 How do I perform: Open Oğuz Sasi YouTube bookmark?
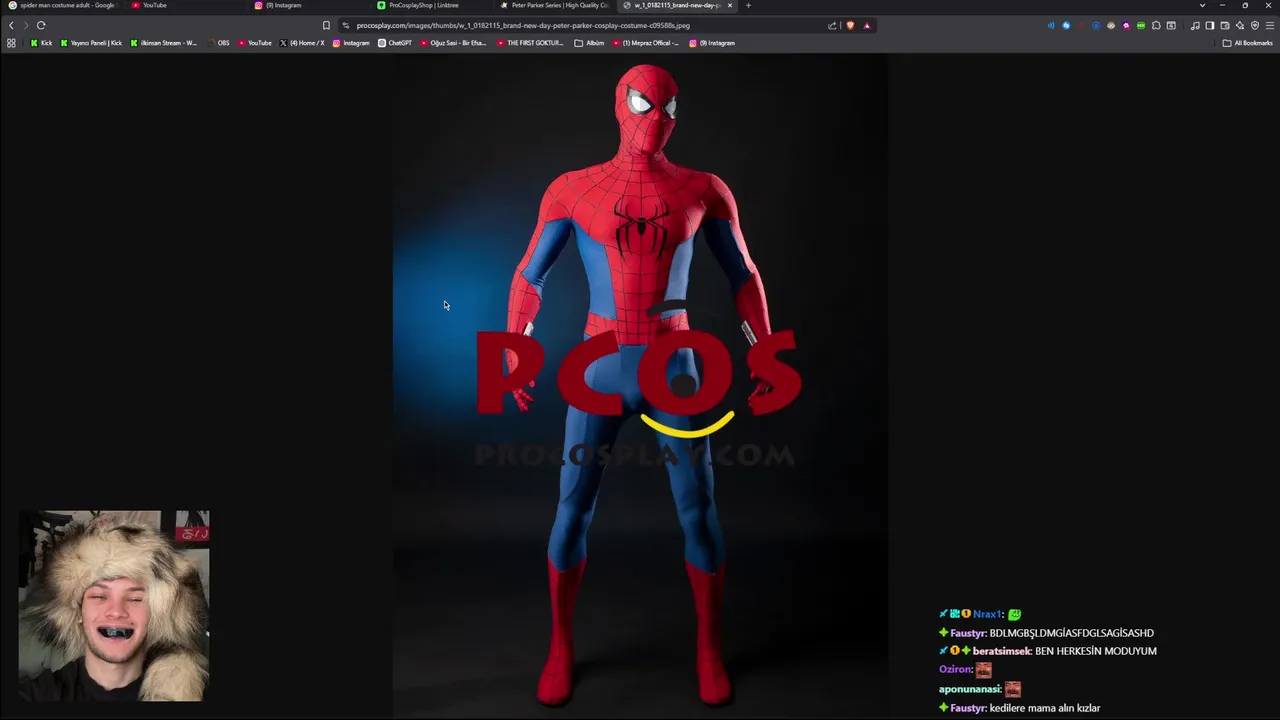pos(453,43)
